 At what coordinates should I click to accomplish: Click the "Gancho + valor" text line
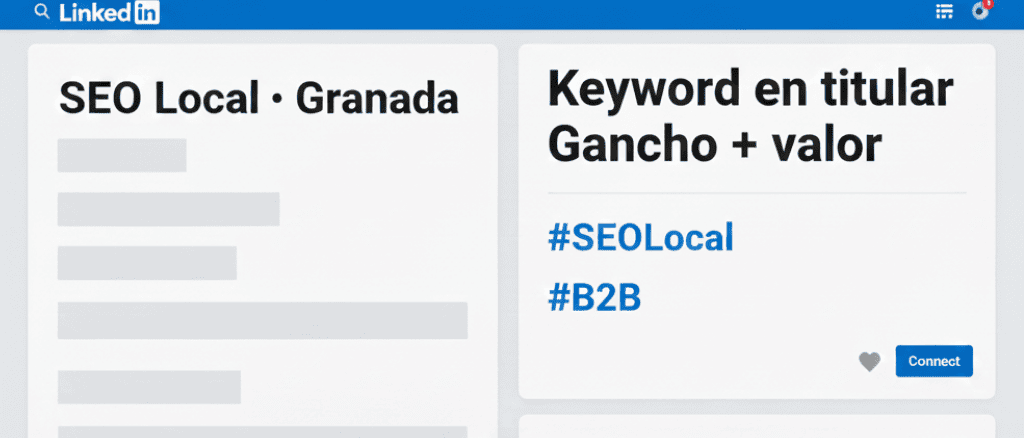click(715, 146)
